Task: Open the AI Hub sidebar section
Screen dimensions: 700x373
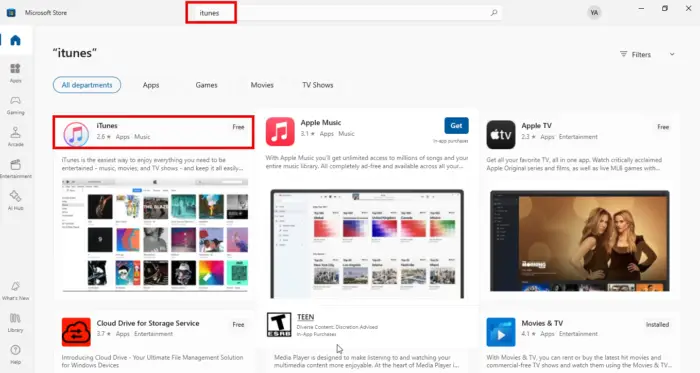Action: pyautogui.click(x=15, y=200)
